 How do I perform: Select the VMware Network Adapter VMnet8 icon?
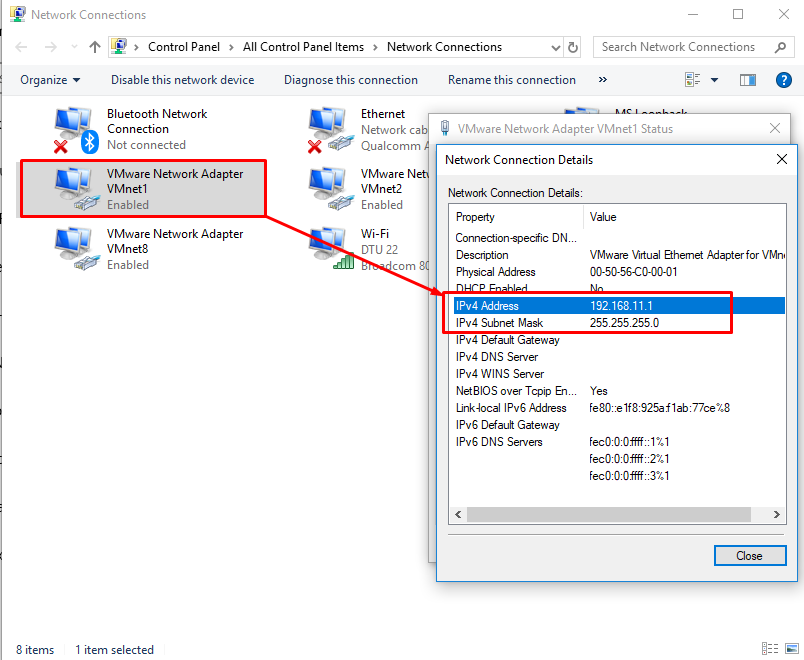[77, 249]
